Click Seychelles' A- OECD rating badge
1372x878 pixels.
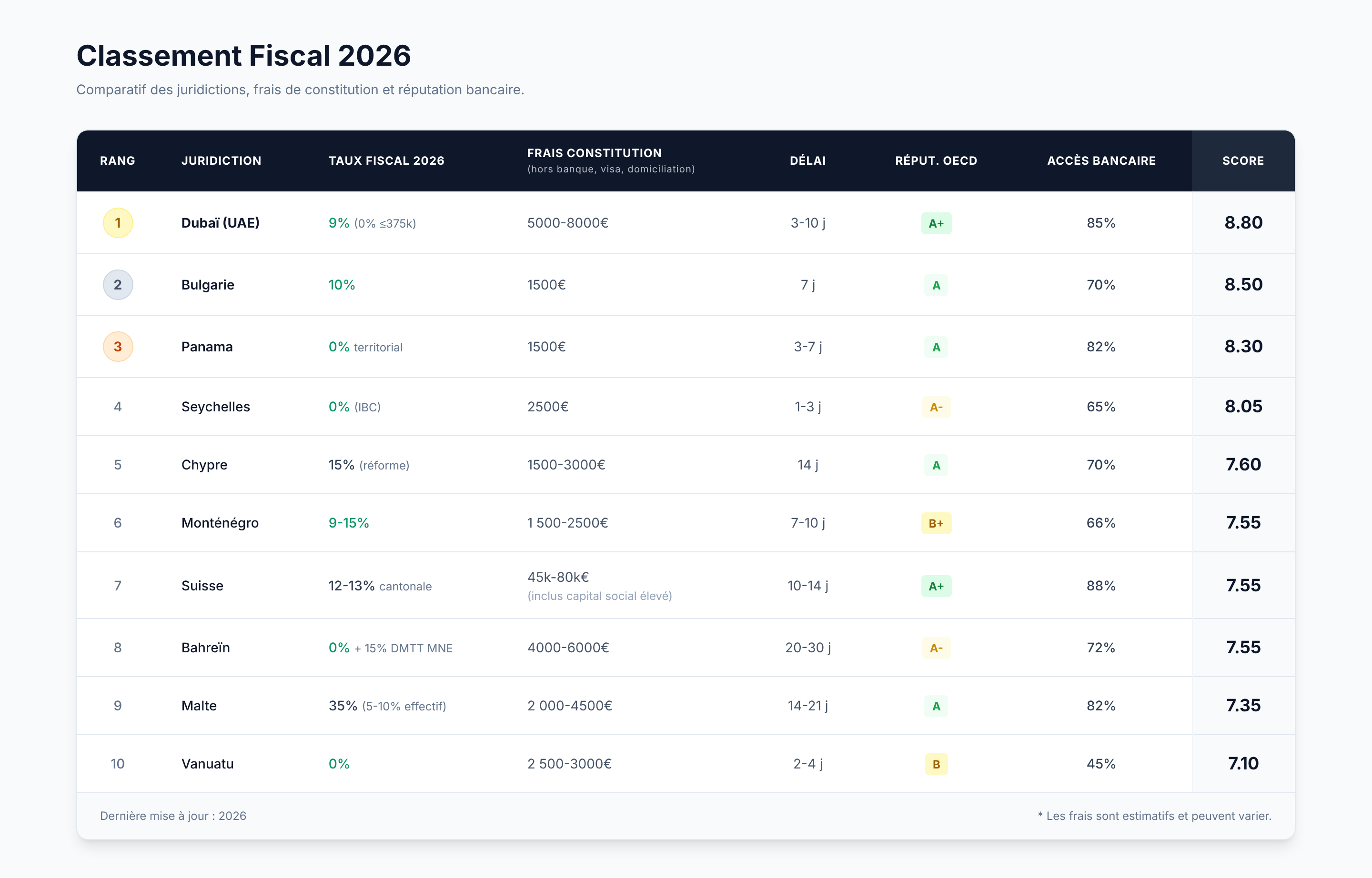tap(936, 407)
